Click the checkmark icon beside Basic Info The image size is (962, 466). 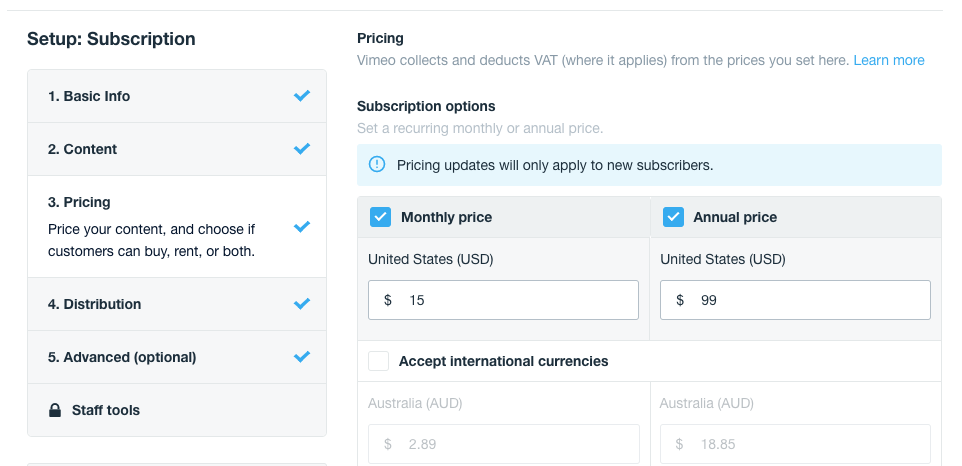point(302,96)
